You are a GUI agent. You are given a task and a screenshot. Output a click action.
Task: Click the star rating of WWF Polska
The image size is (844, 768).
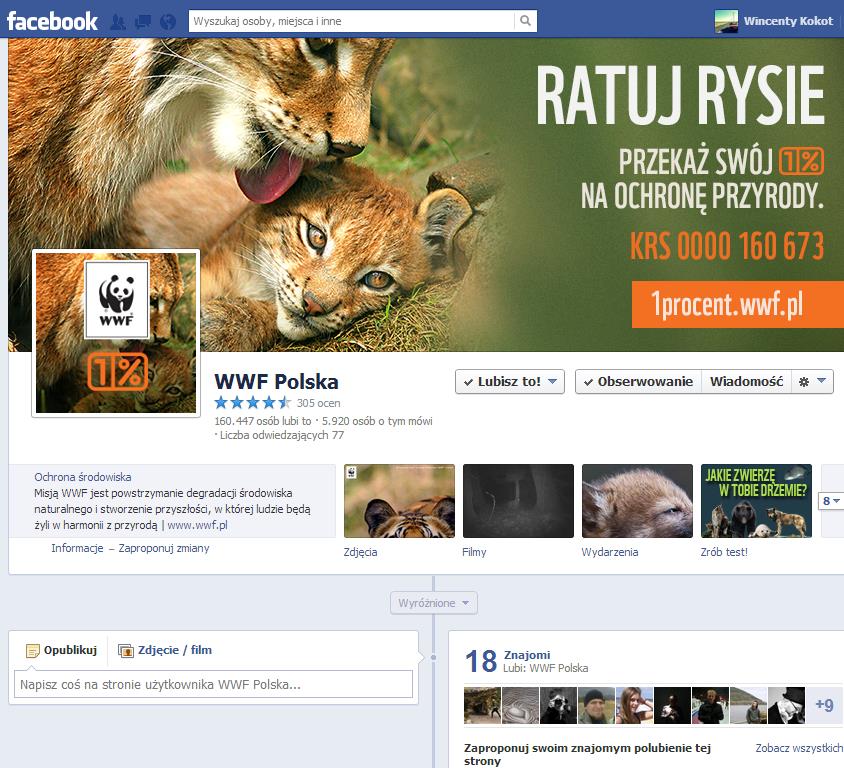pos(252,403)
